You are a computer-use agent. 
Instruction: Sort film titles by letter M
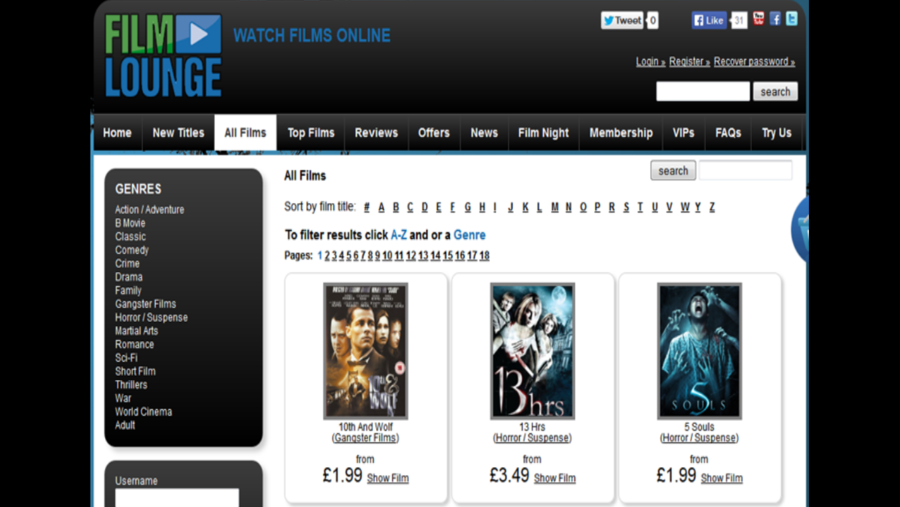coord(554,207)
